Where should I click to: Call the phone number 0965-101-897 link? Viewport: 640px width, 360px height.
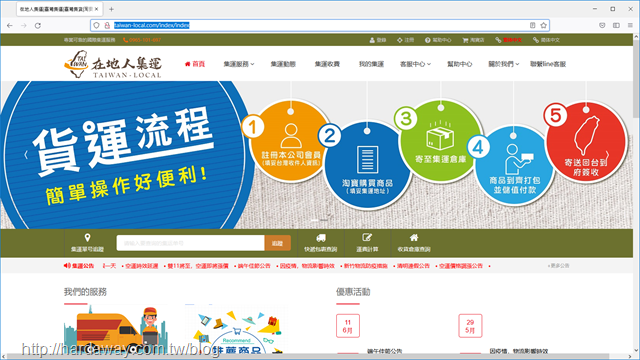[142, 40]
